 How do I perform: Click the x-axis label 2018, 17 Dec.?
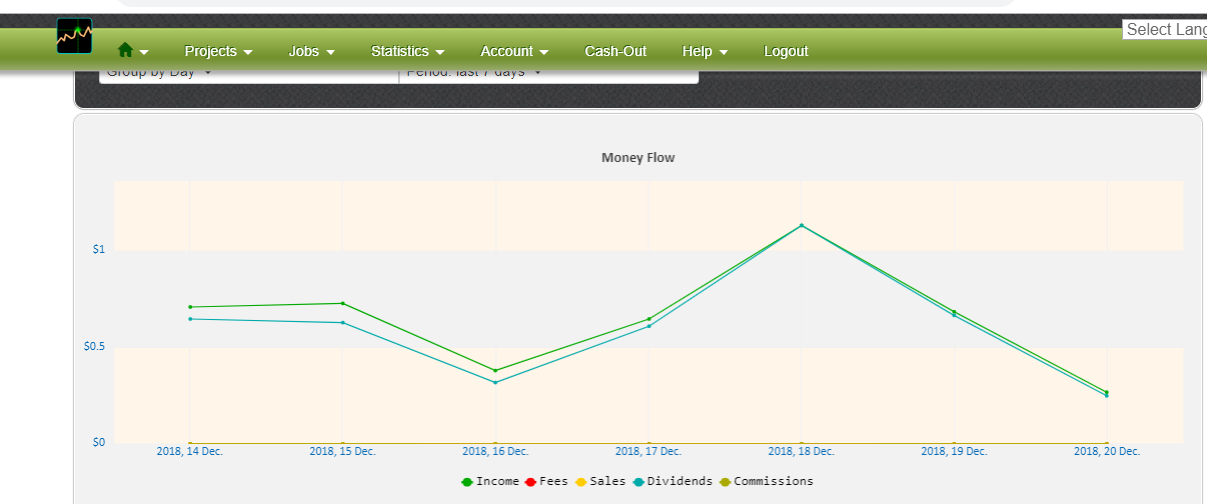(648, 451)
